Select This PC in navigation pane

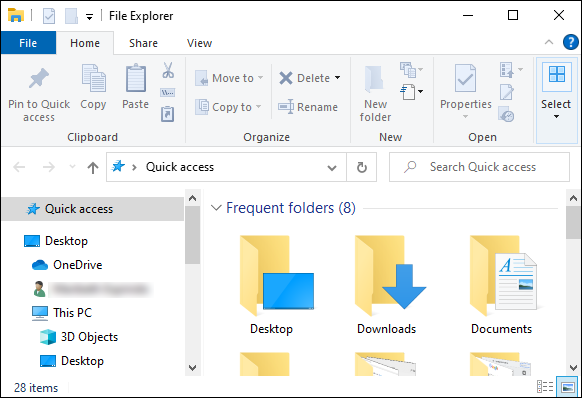(62, 313)
